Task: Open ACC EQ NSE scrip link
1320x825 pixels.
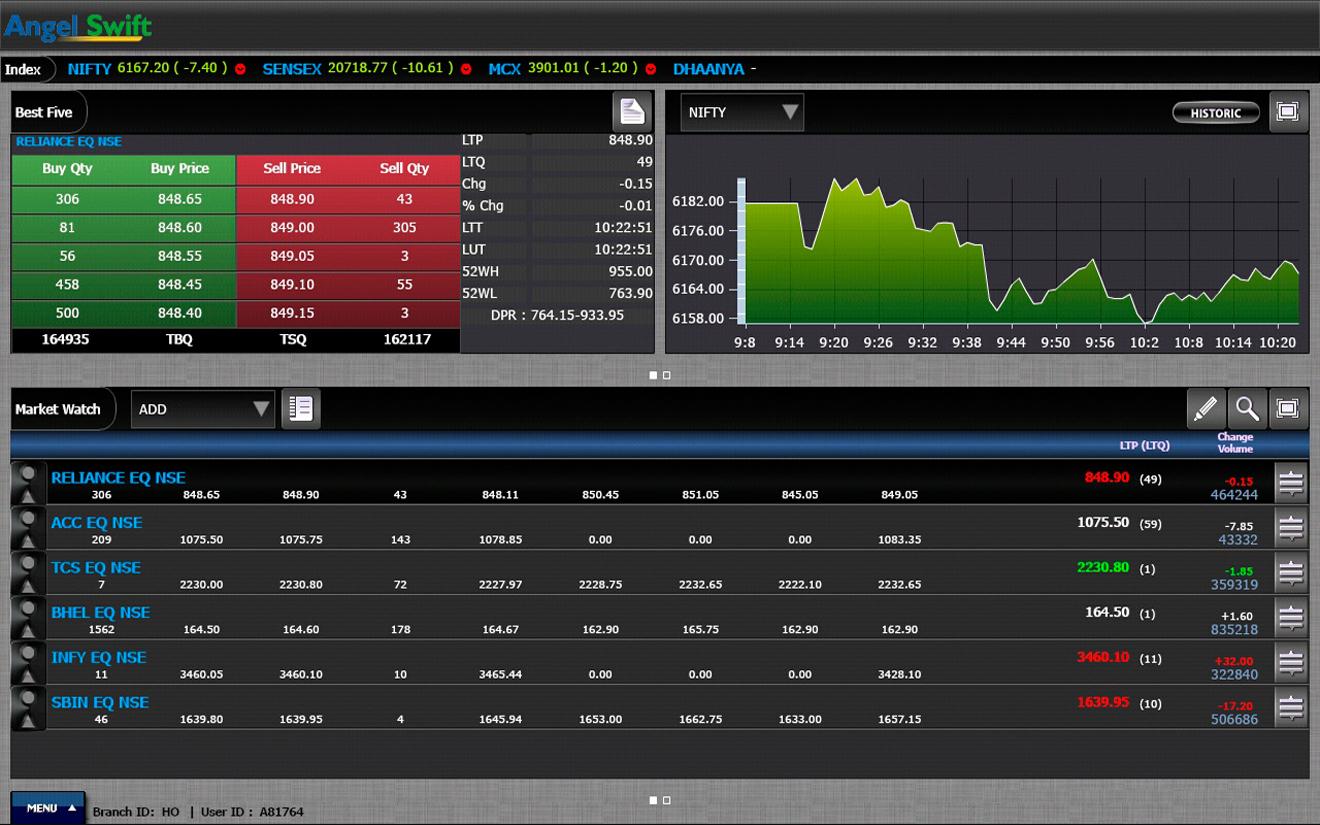Action: point(97,523)
